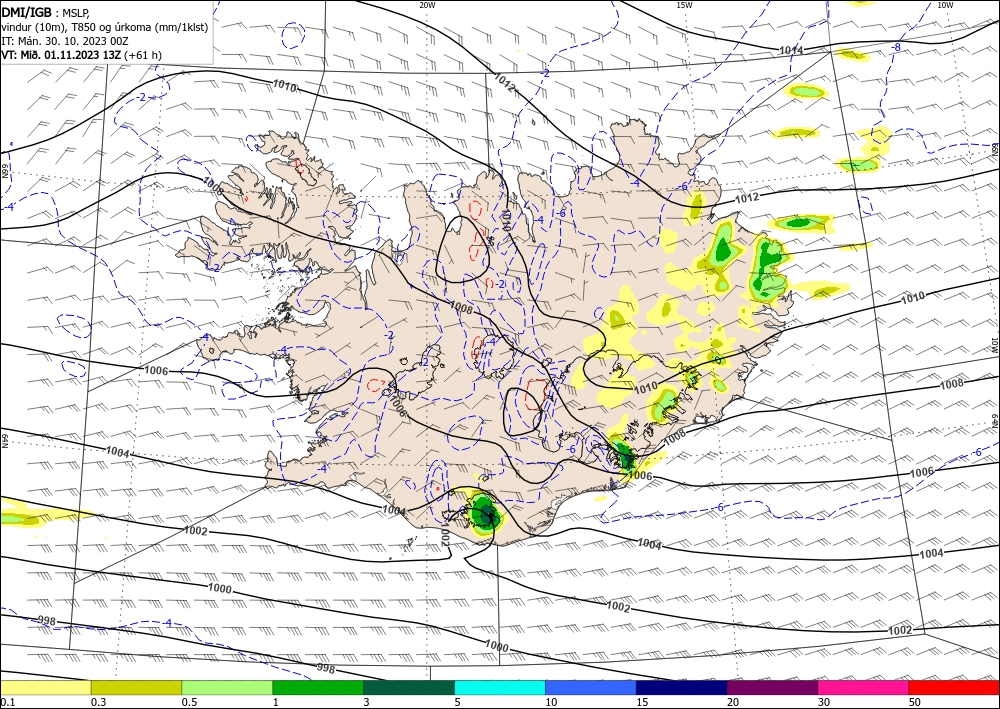Select the purple 20 mm legend swatch
Image resolution: width=1000 pixels, height=709 pixels.
pyautogui.click(x=772, y=687)
